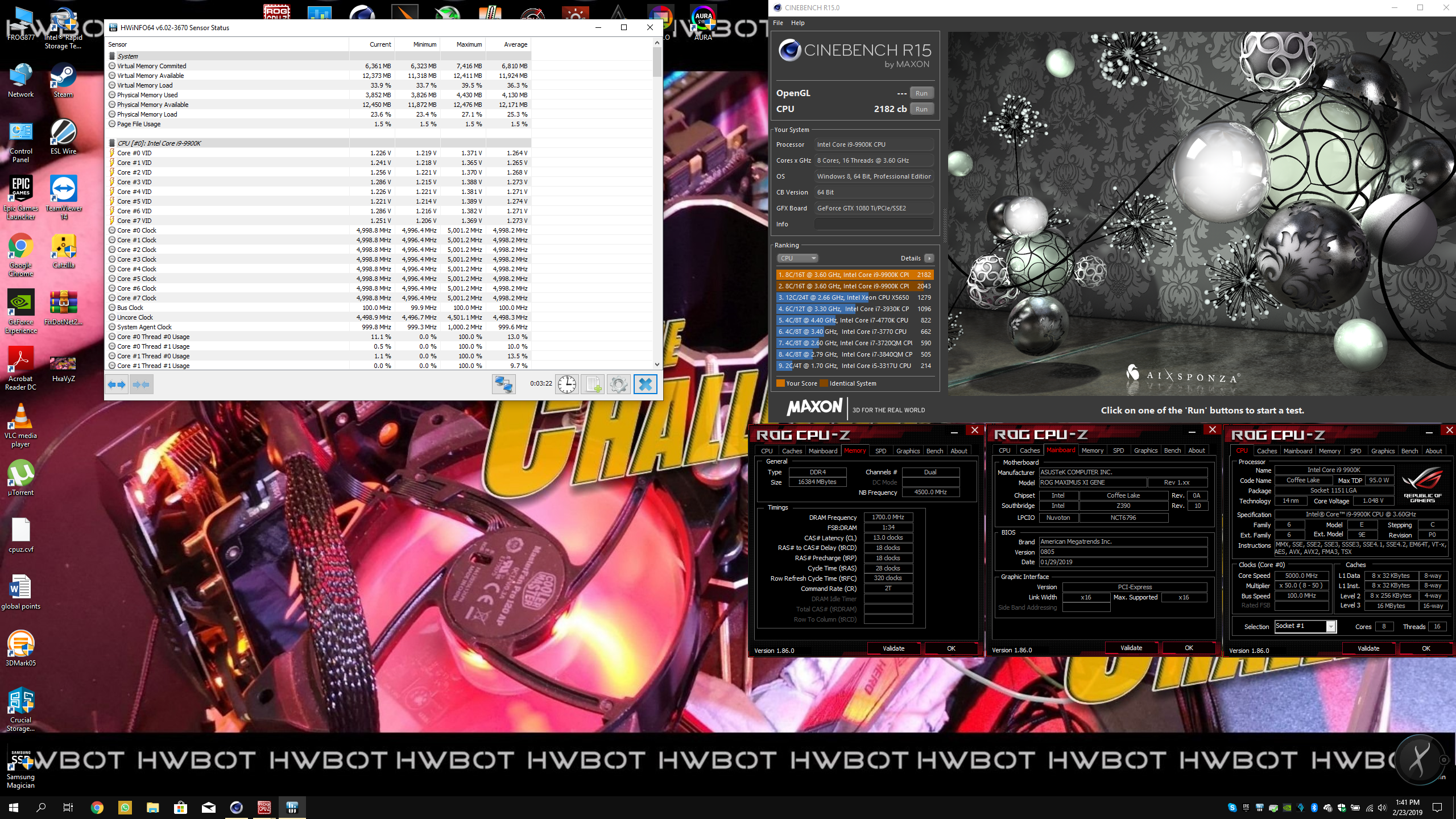
Task: Open the Steam desktop shortcut
Action: tap(63, 80)
